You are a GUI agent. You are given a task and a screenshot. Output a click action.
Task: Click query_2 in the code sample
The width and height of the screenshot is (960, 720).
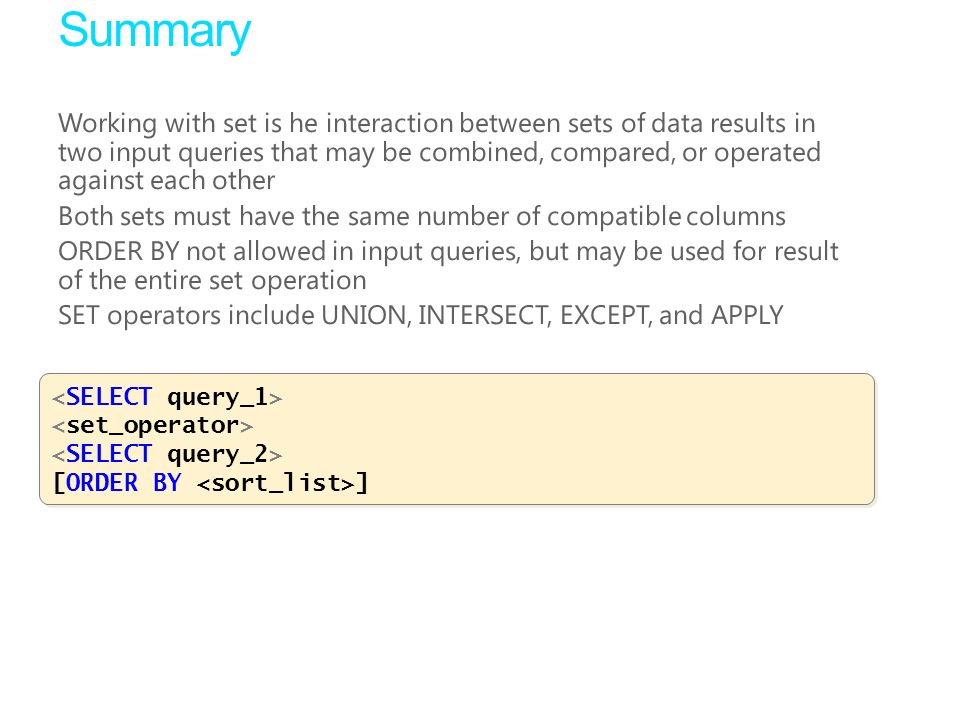pyautogui.click(x=217, y=455)
